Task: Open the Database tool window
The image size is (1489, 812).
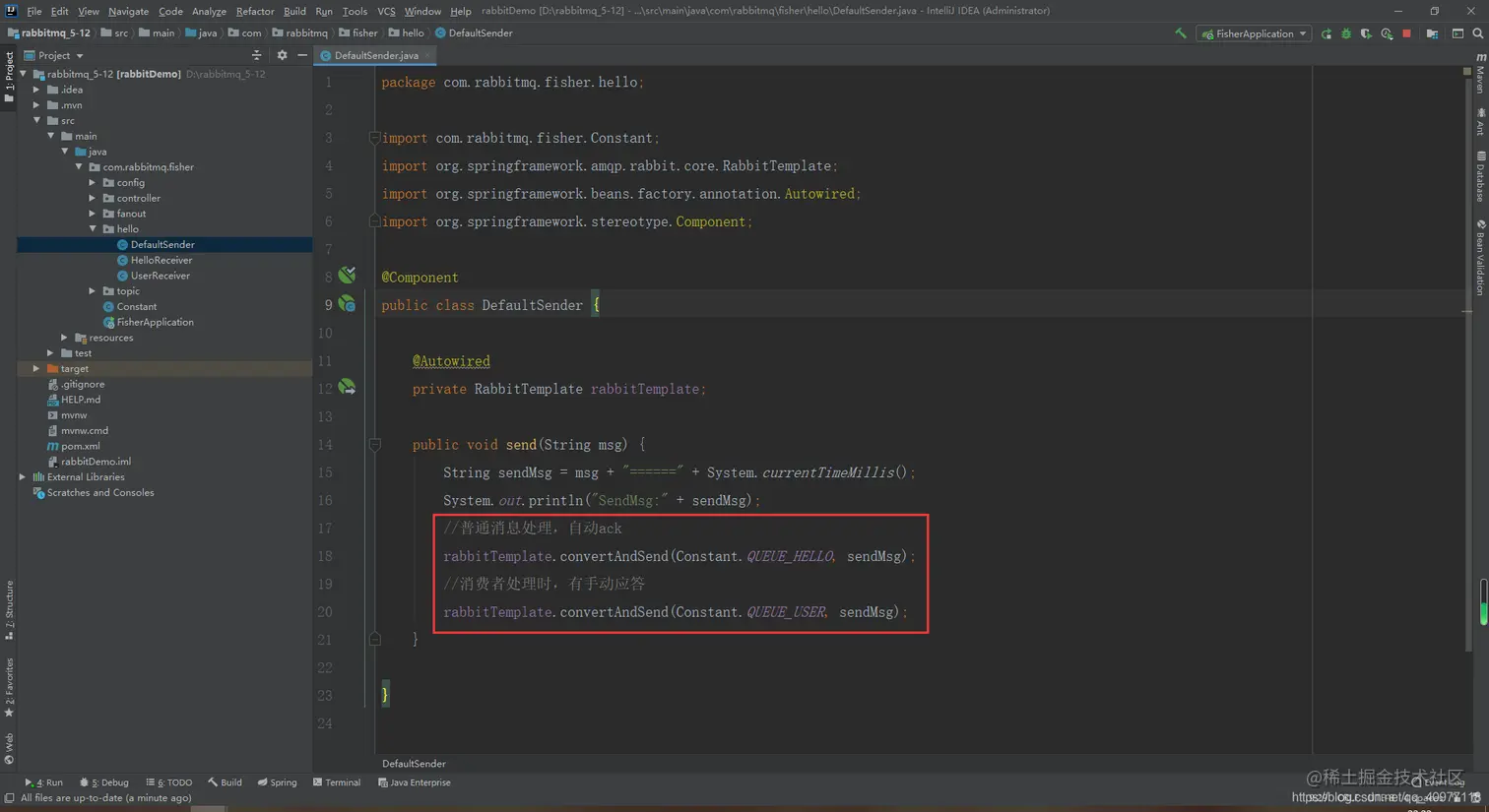Action: click(1480, 177)
